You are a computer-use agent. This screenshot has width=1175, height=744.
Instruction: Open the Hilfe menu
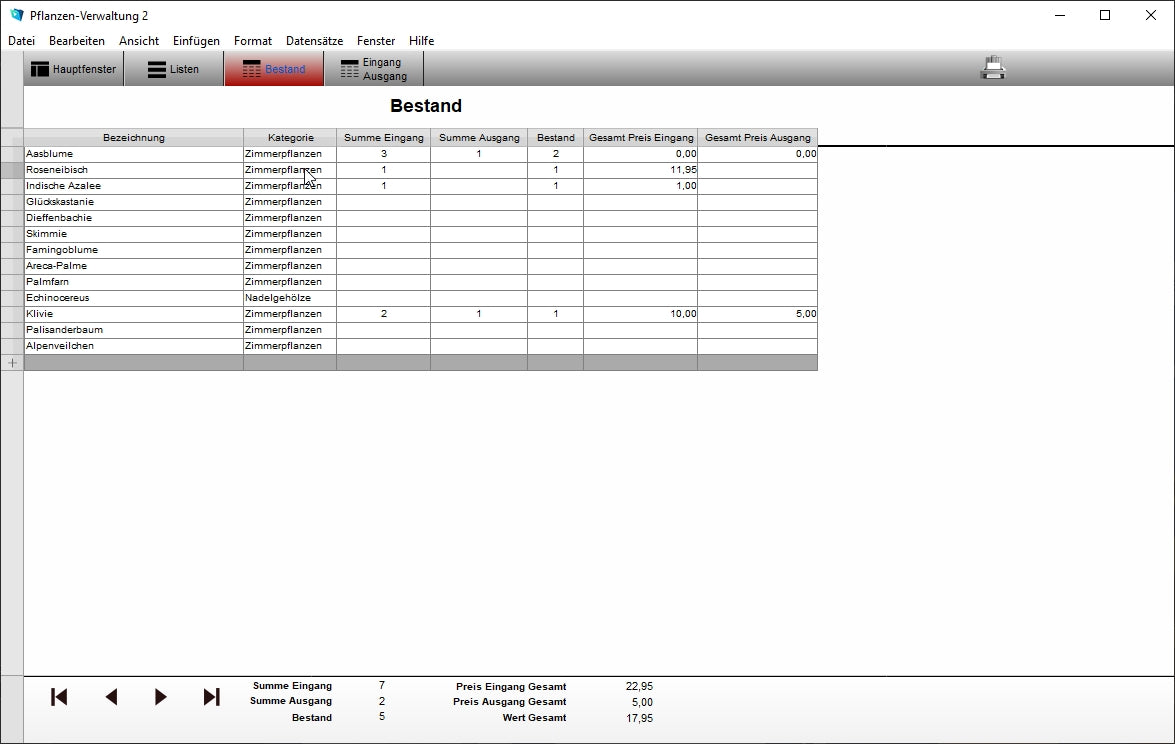point(421,41)
